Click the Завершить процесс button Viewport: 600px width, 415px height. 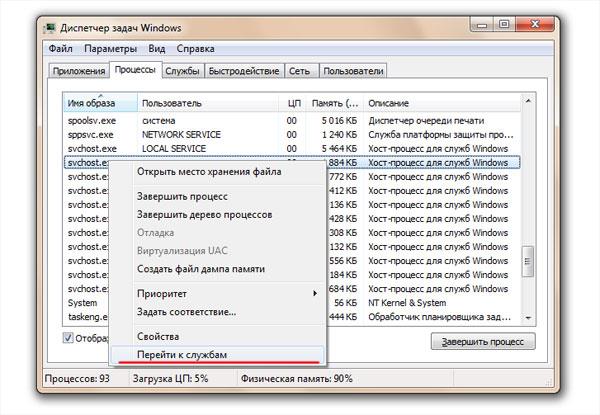483,341
